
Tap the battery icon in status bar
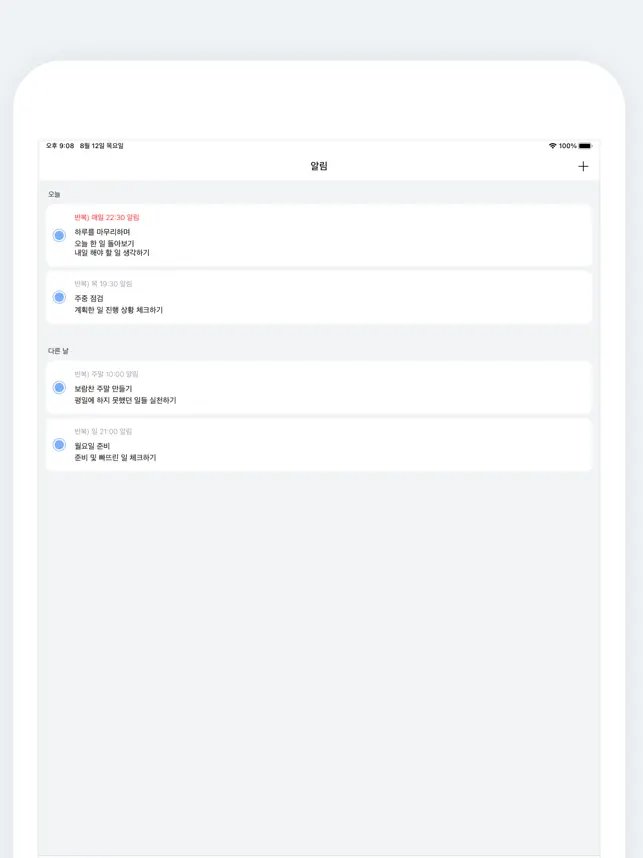(585, 146)
